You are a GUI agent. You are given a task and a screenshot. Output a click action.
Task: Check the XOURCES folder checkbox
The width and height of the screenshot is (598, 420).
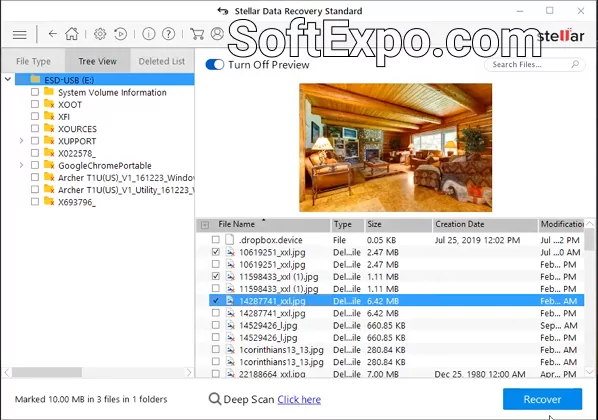point(35,129)
